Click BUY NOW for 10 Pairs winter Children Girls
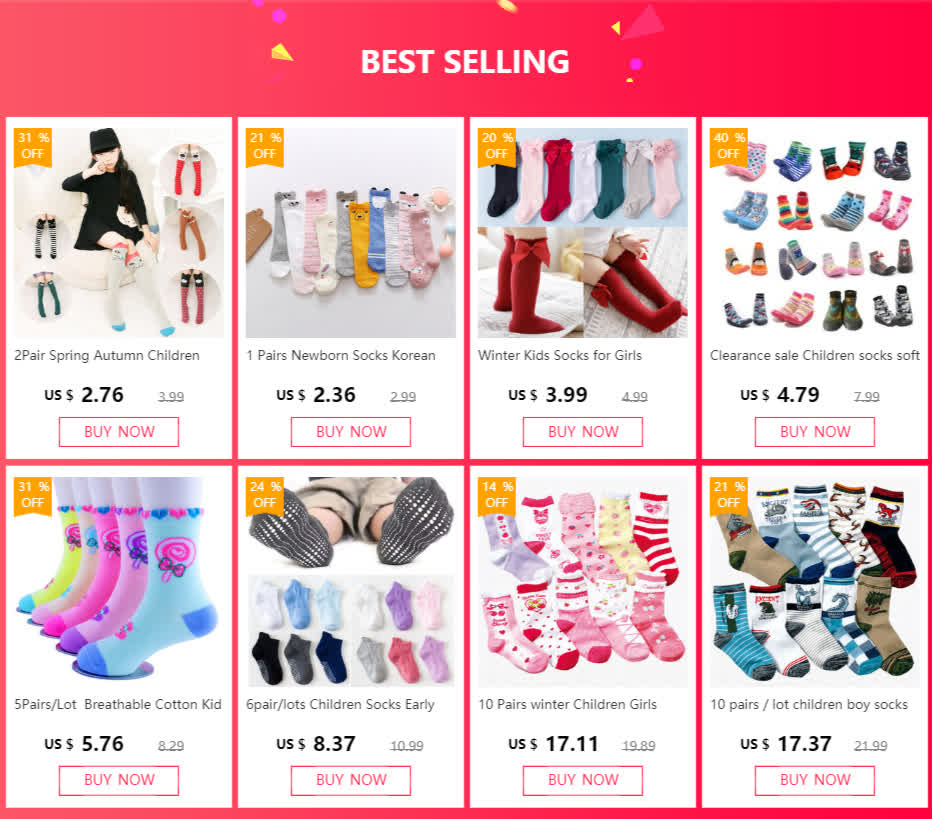Image resolution: width=932 pixels, height=819 pixels. [582, 780]
